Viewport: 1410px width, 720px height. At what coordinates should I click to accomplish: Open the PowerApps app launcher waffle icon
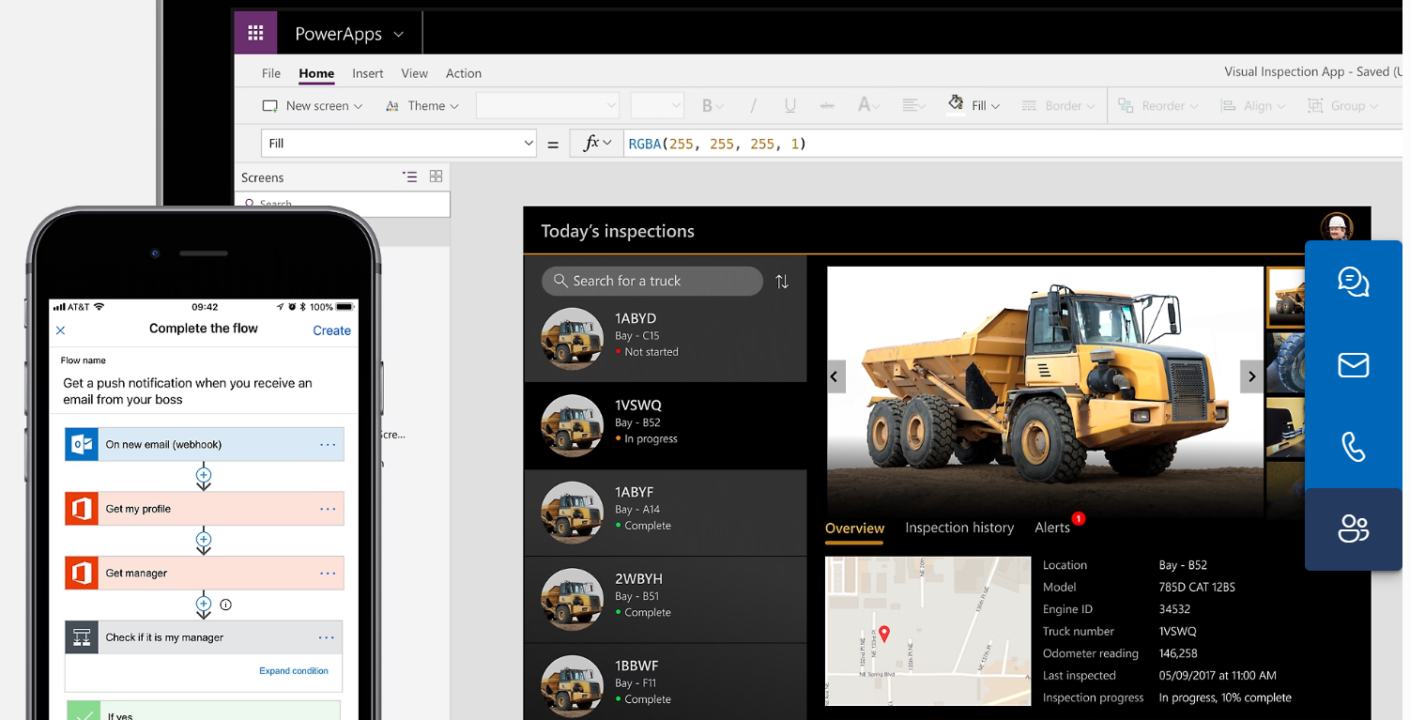coord(255,33)
